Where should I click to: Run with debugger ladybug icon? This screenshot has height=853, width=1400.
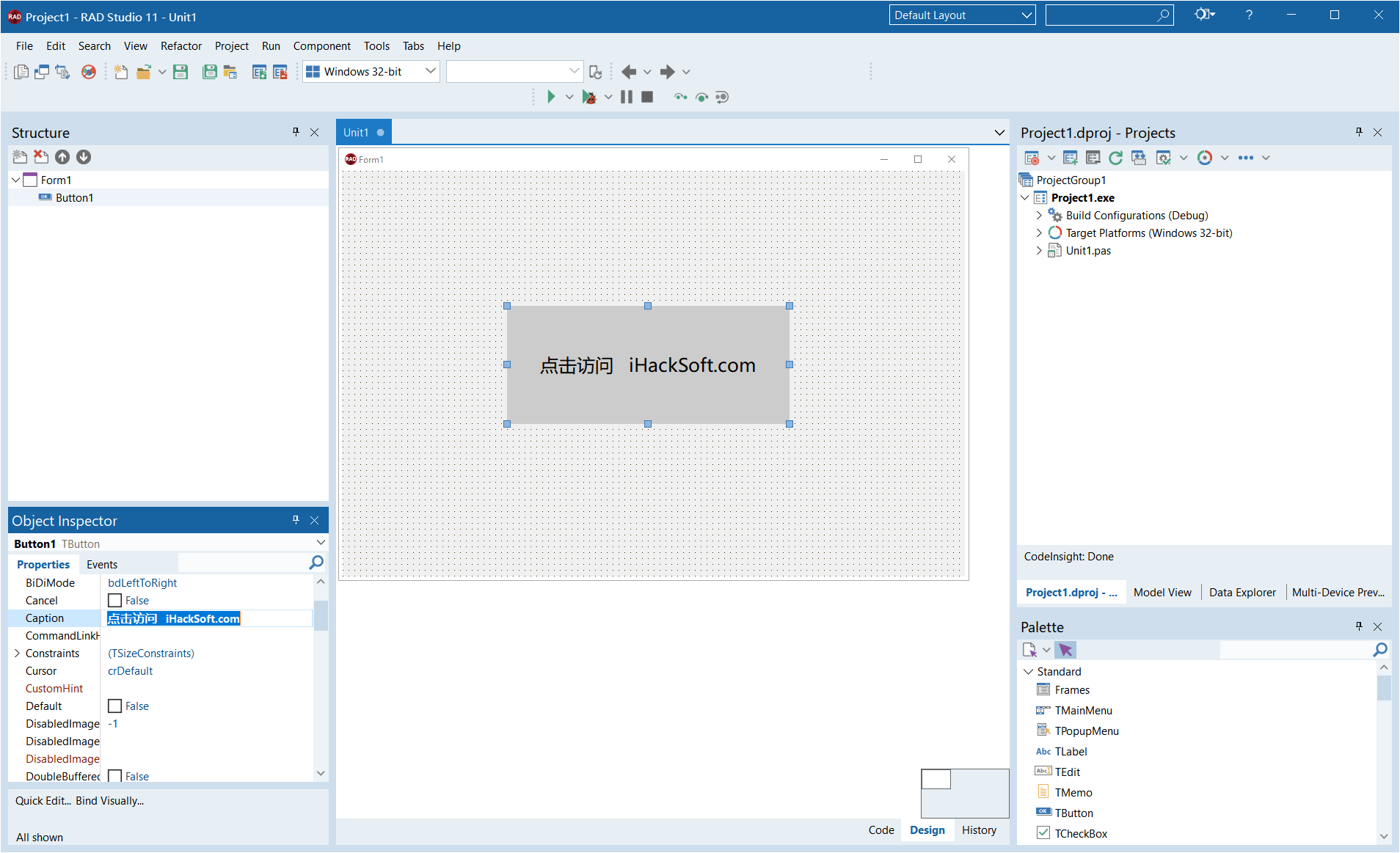coord(588,97)
